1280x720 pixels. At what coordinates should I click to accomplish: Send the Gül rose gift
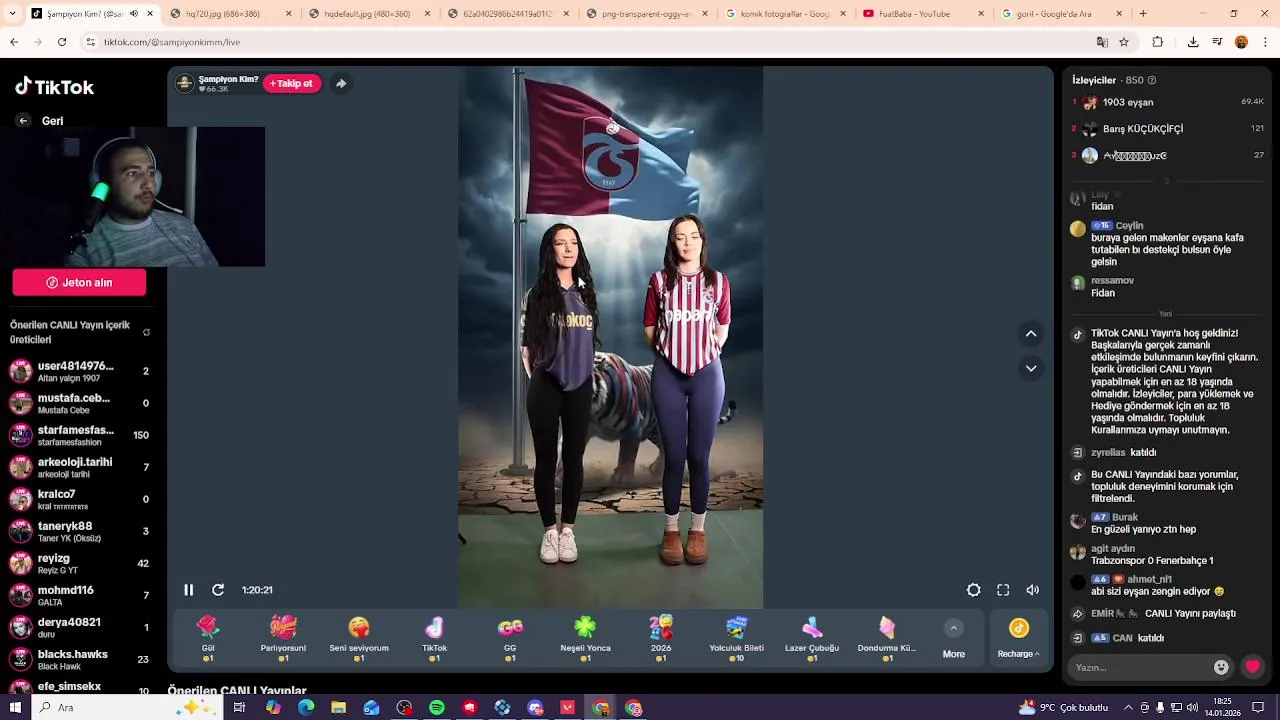pyautogui.click(x=208, y=637)
